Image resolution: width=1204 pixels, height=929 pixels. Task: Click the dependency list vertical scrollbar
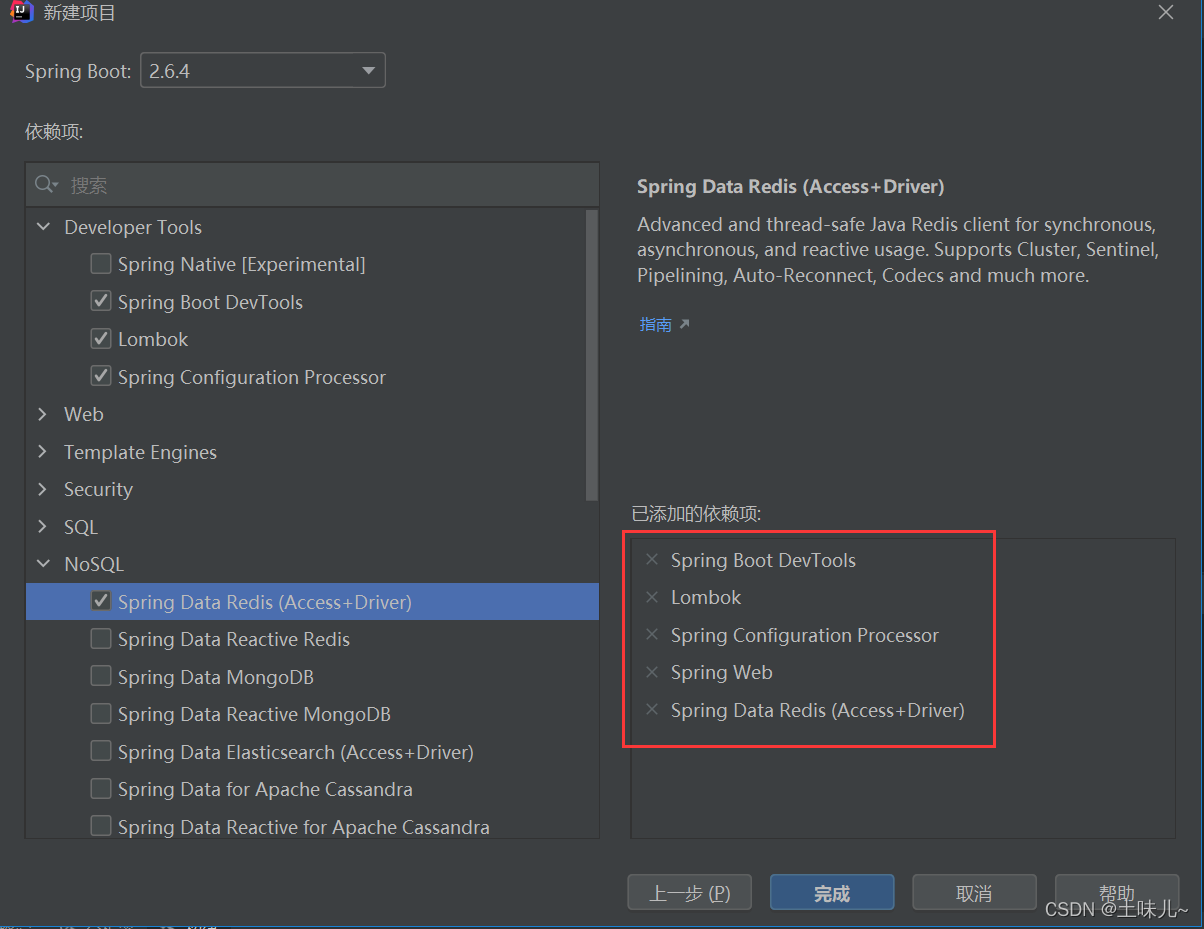[592, 355]
